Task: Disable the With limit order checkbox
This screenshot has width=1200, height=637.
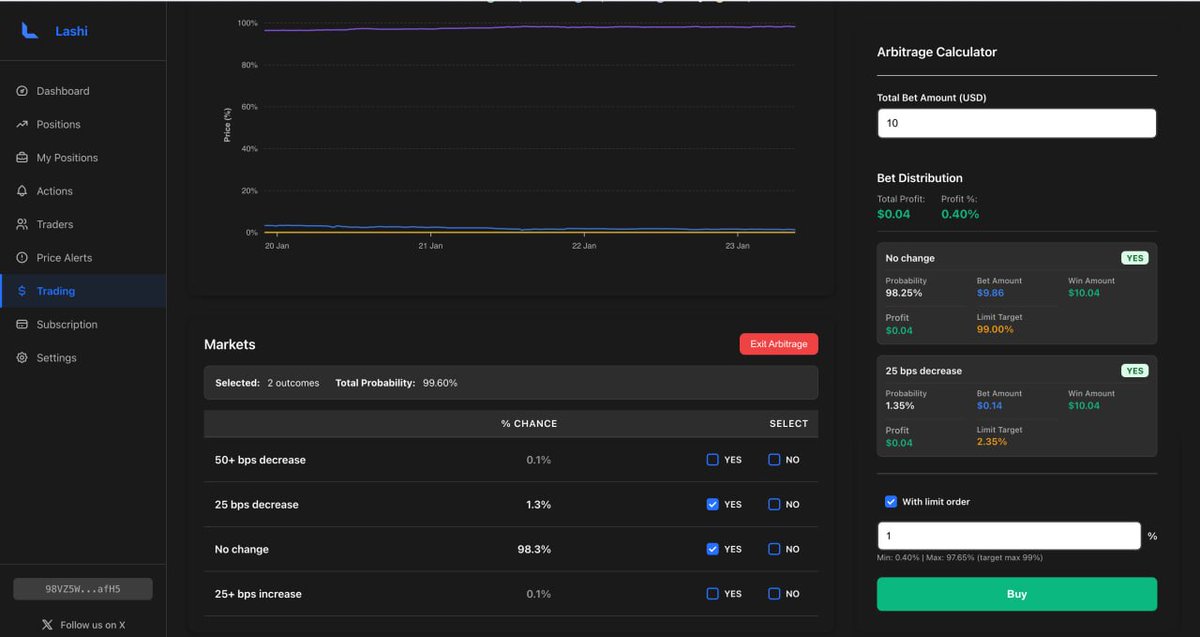Action: [891, 502]
